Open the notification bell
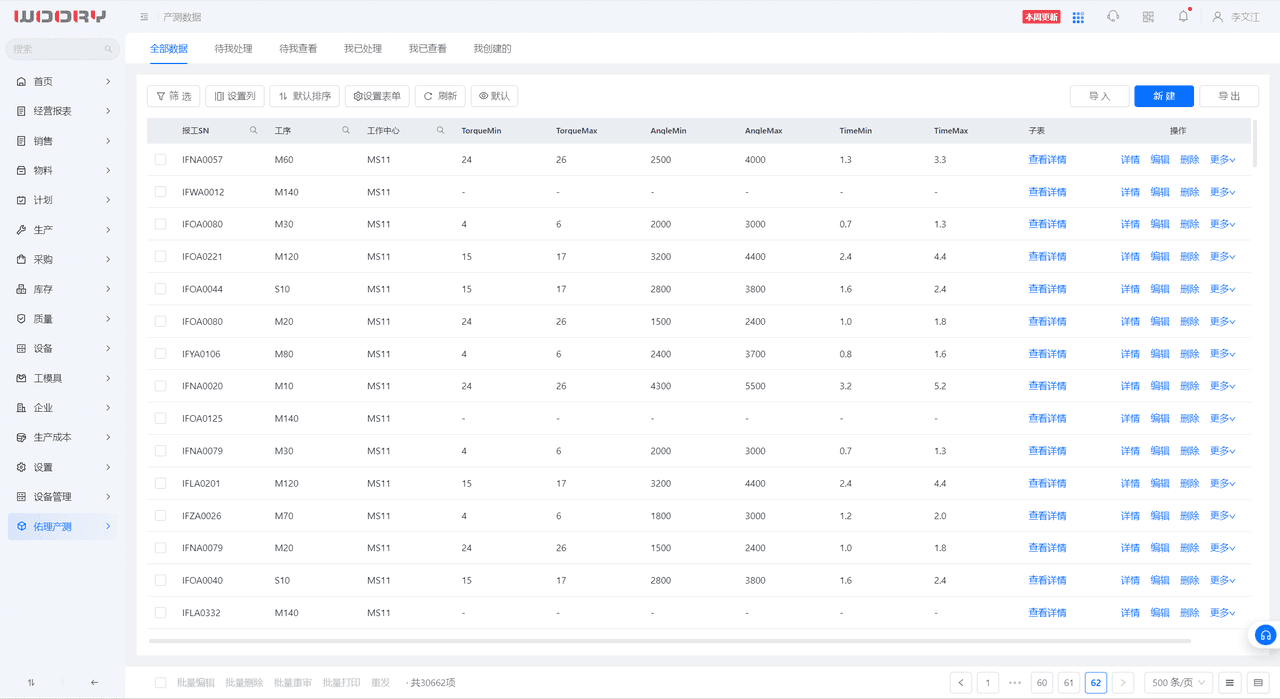Image resolution: width=1280 pixels, height=699 pixels. pyautogui.click(x=1183, y=16)
